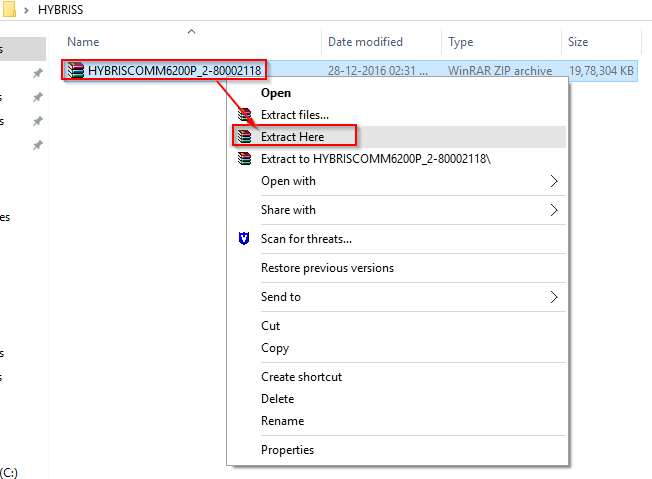Click the HYBRISCOMM6200P_2-80002118 archive file icon
The height and width of the screenshot is (479, 652).
click(75, 71)
